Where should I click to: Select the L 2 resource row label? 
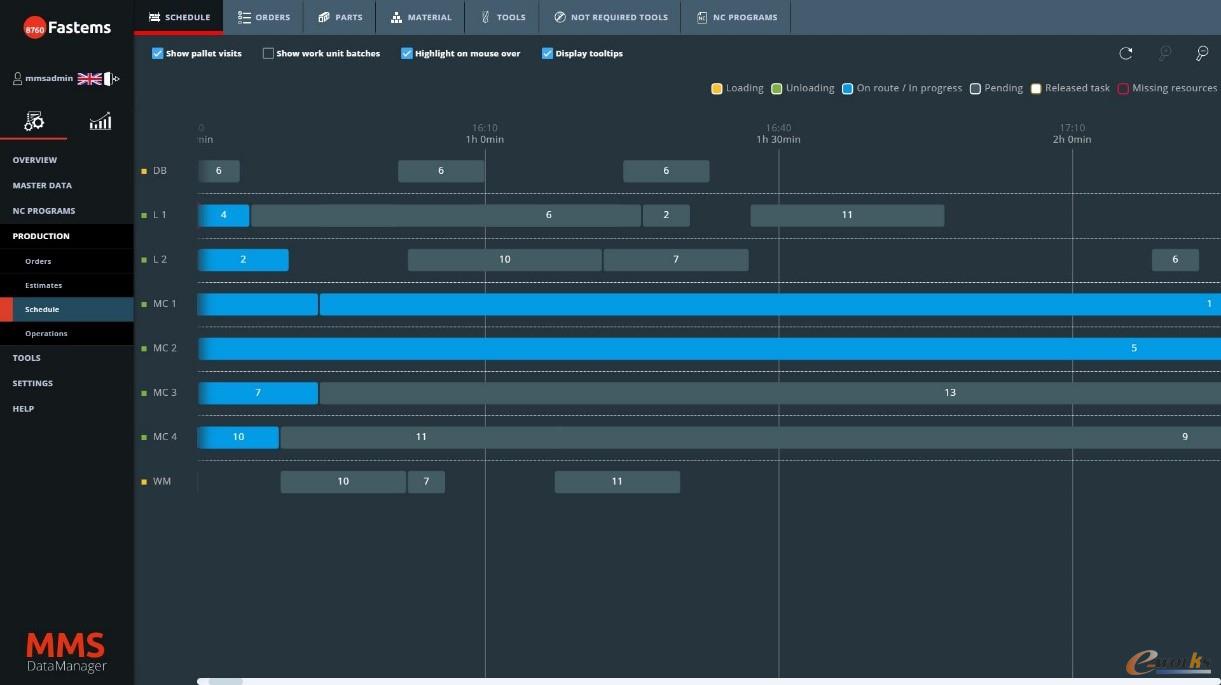pos(160,259)
